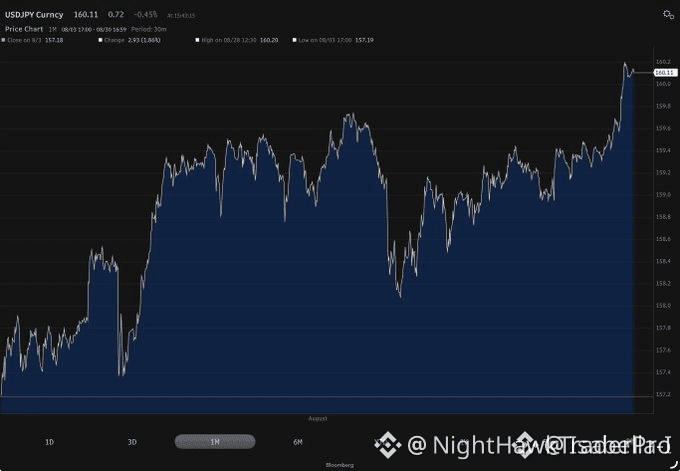Click the 159.6 y-axis label
Screen dimensions: 680x471
pos(663,128)
